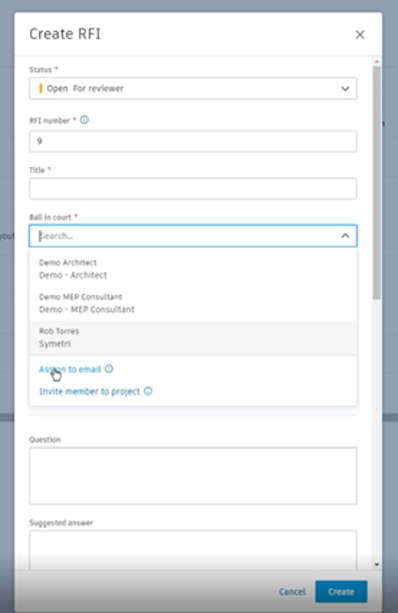Click info icon beside Invite member to project
Screen dimensions: 398x613
pos(148,391)
